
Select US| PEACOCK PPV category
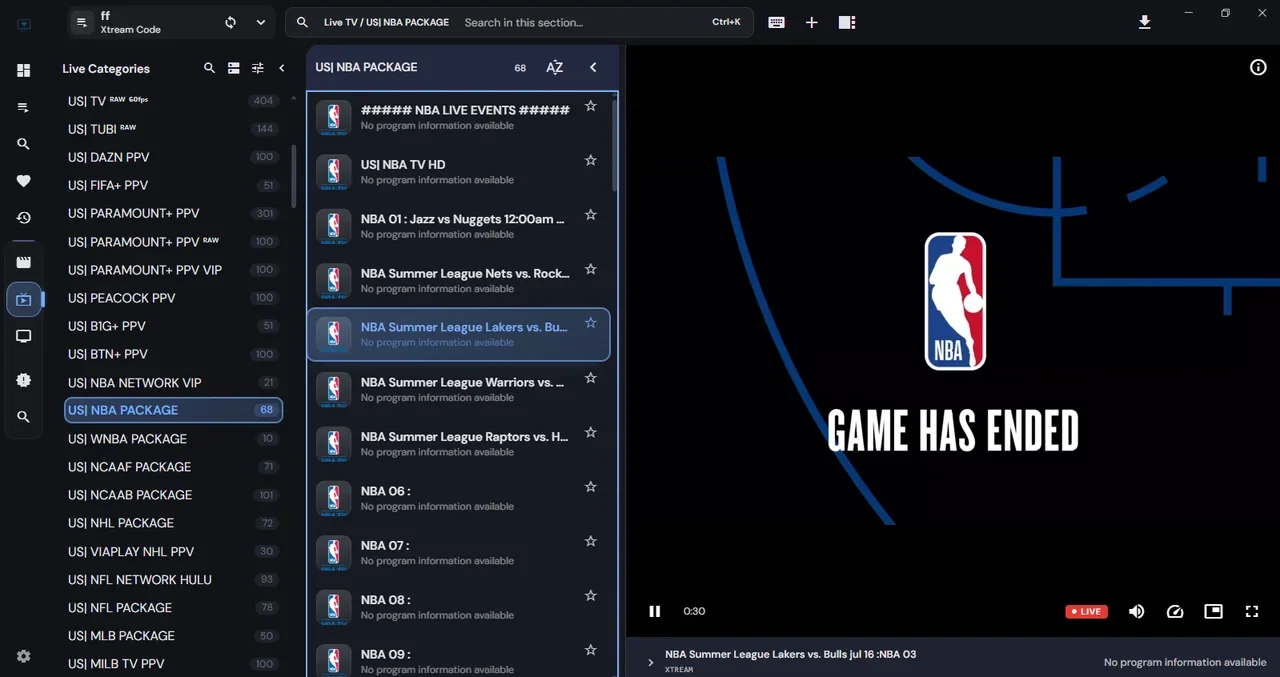click(x=174, y=298)
